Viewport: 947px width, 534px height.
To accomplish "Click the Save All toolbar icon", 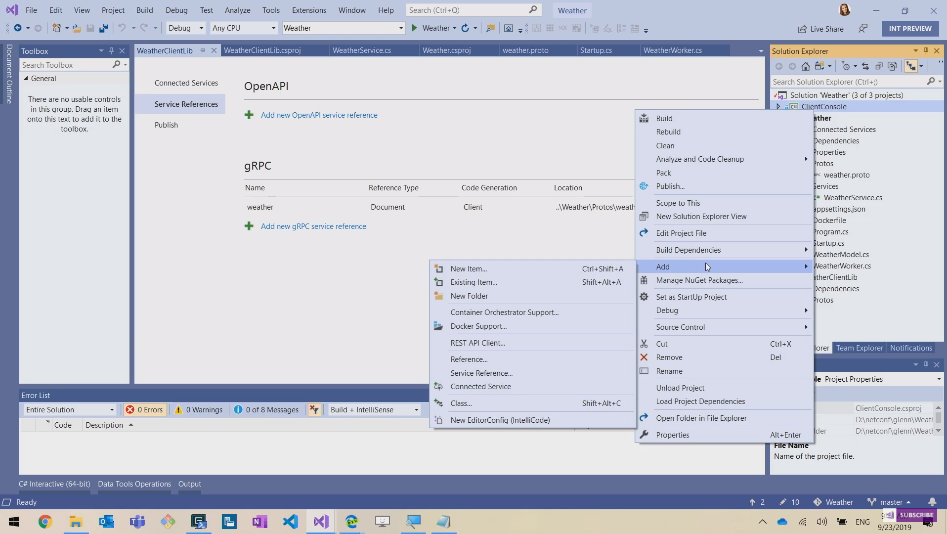I will click(x=104, y=28).
